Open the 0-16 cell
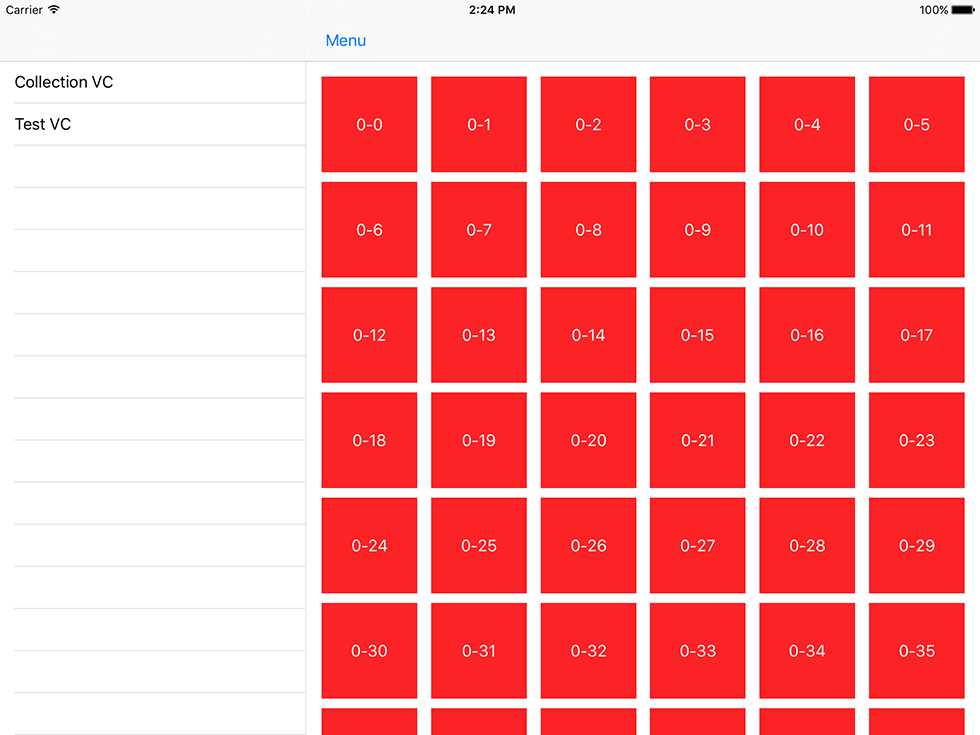 [x=807, y=335]
